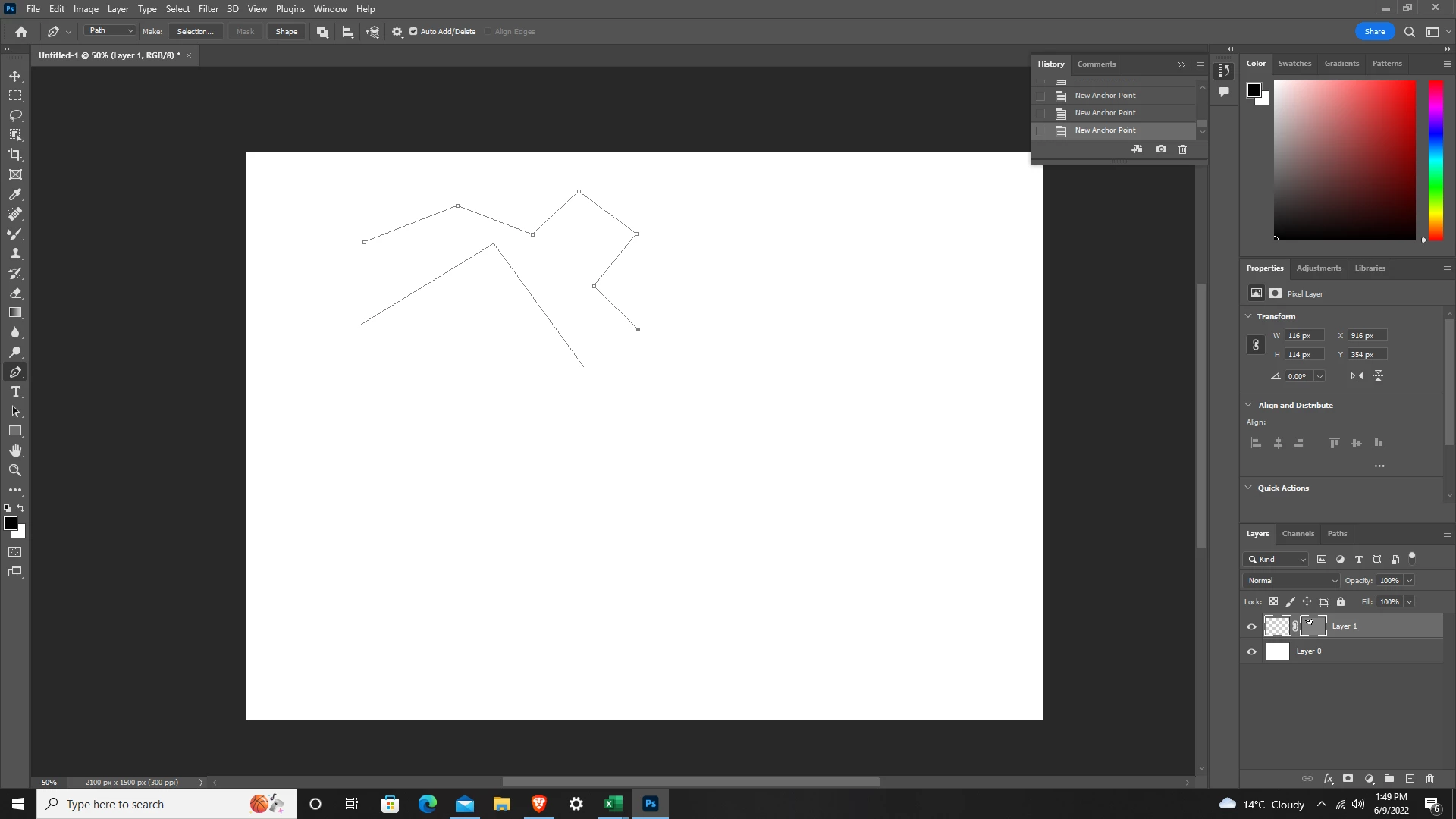Image resolution: width=1456 pixels, height=819 pixels.
Task: Open the Filter menu
Action: point(208,9)
